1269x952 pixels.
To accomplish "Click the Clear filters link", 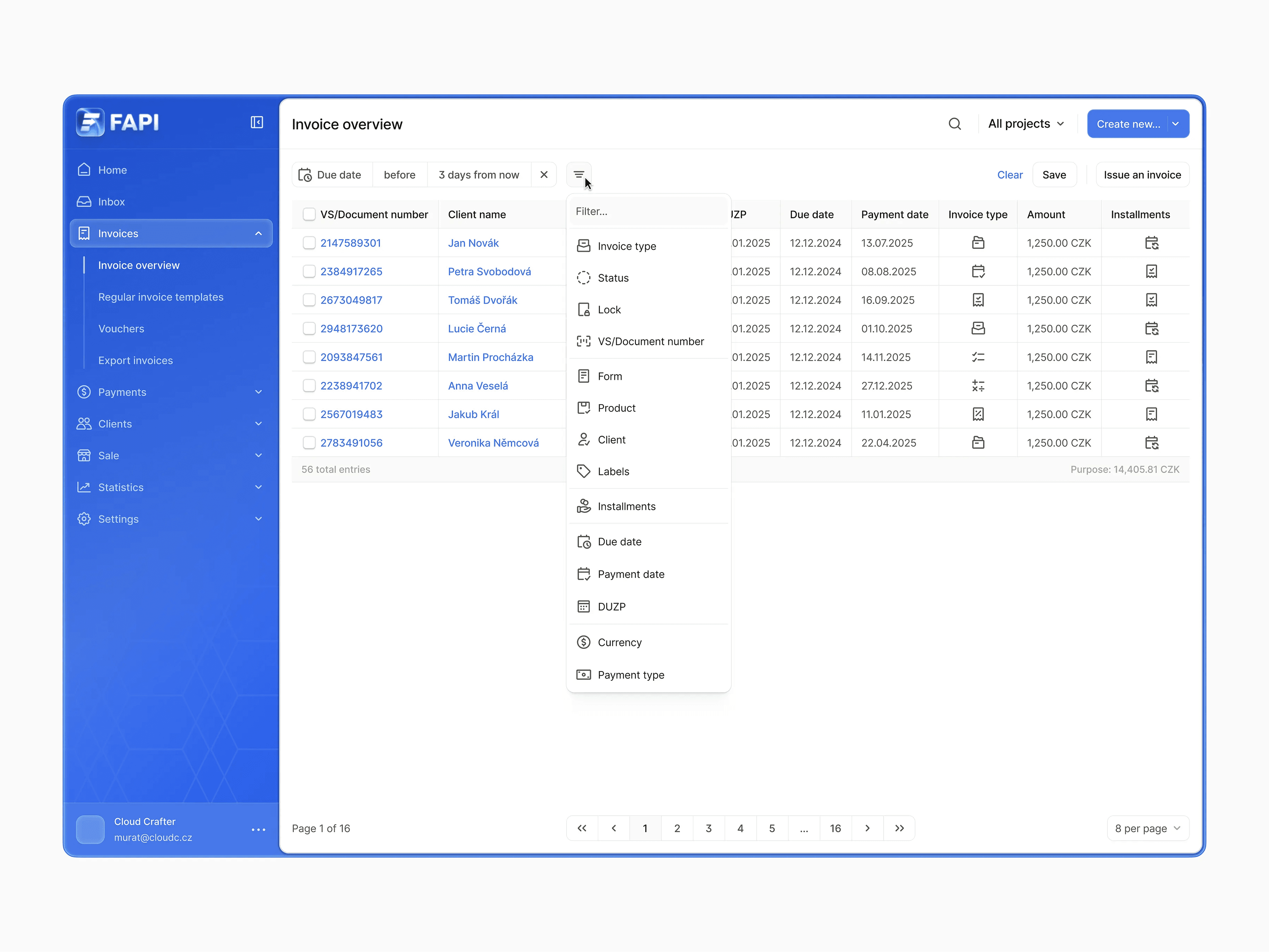I will pyautogui.click(x=1010, y=175).
